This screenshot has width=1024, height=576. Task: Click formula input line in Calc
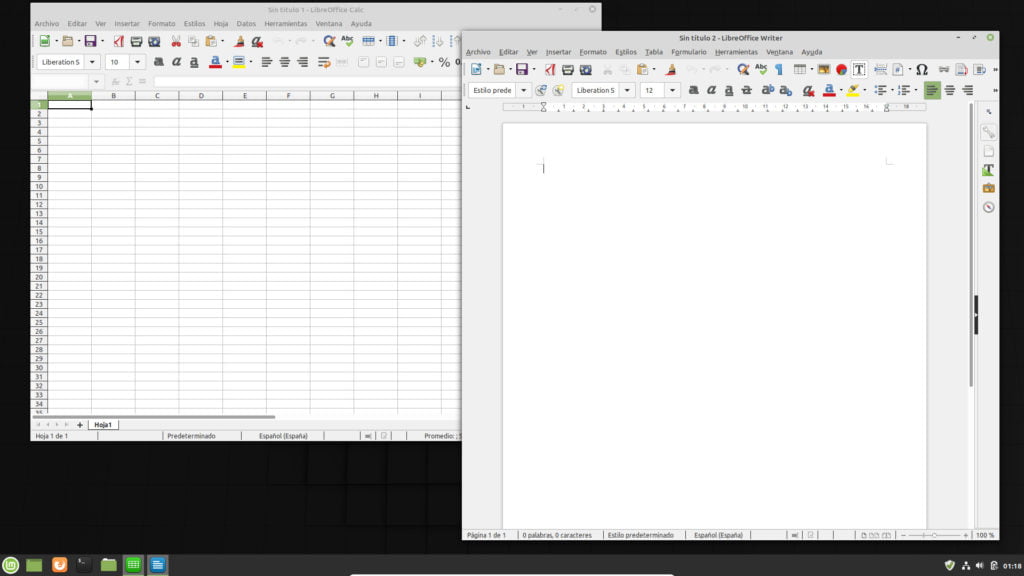306,82
